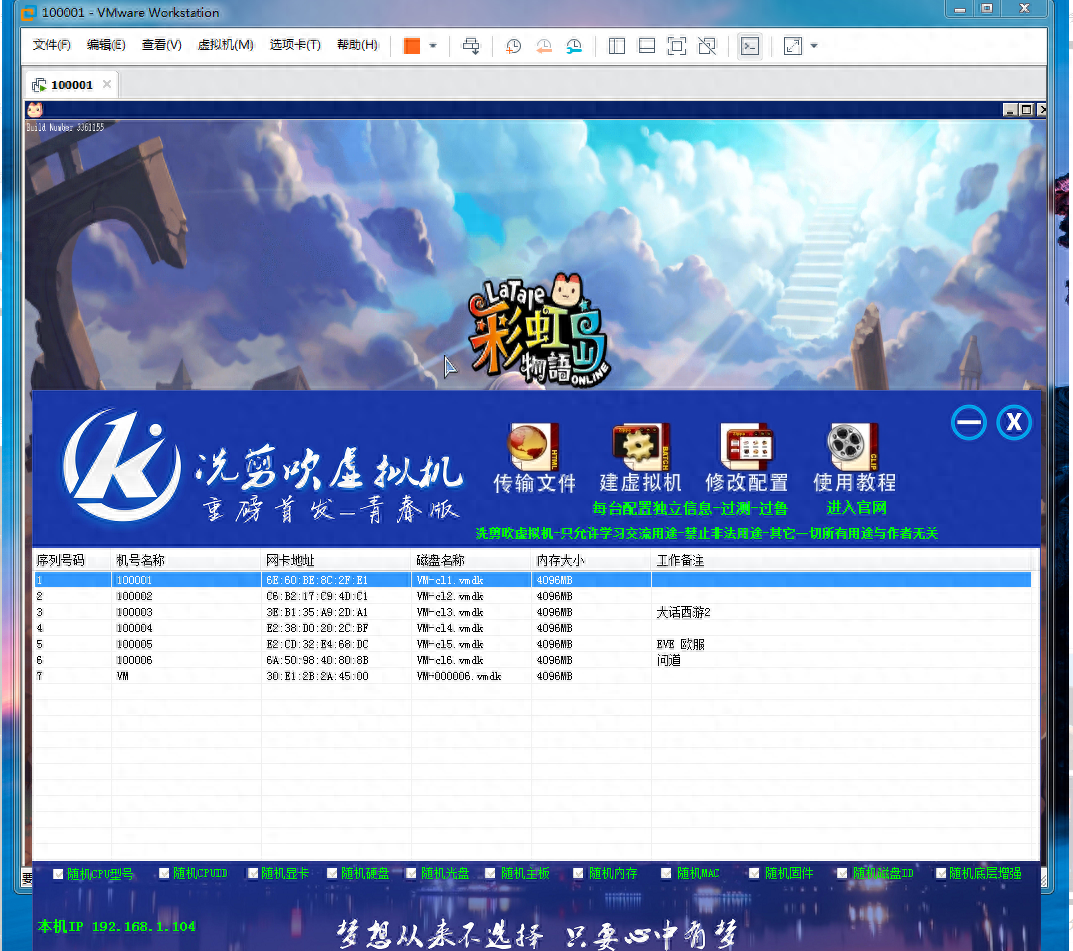1073x951 pixels.
Task: Close the 100001 tab
Action: [107, 84]
